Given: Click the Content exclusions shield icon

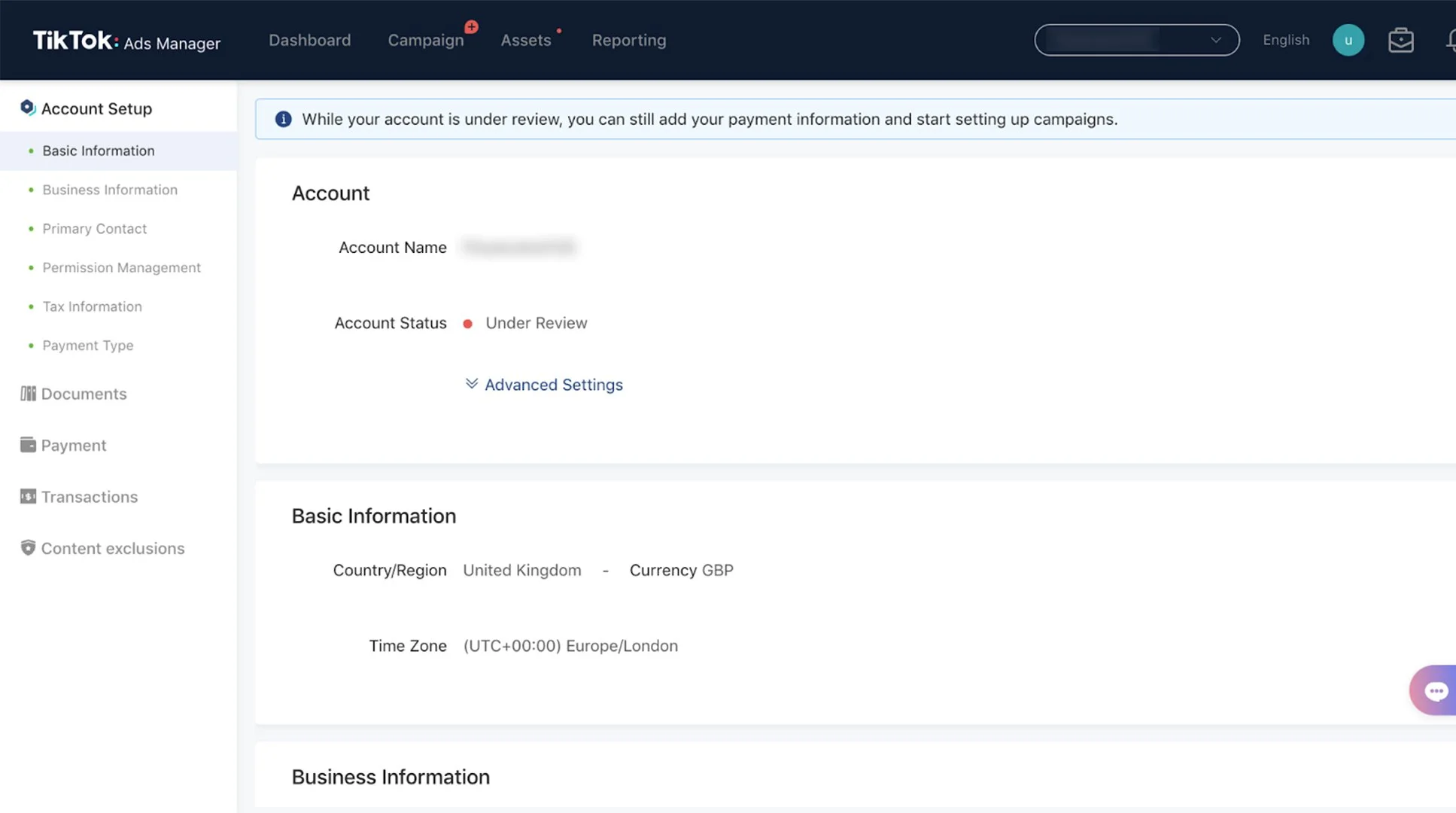Looking at the screenshot, I should [28, 547].
